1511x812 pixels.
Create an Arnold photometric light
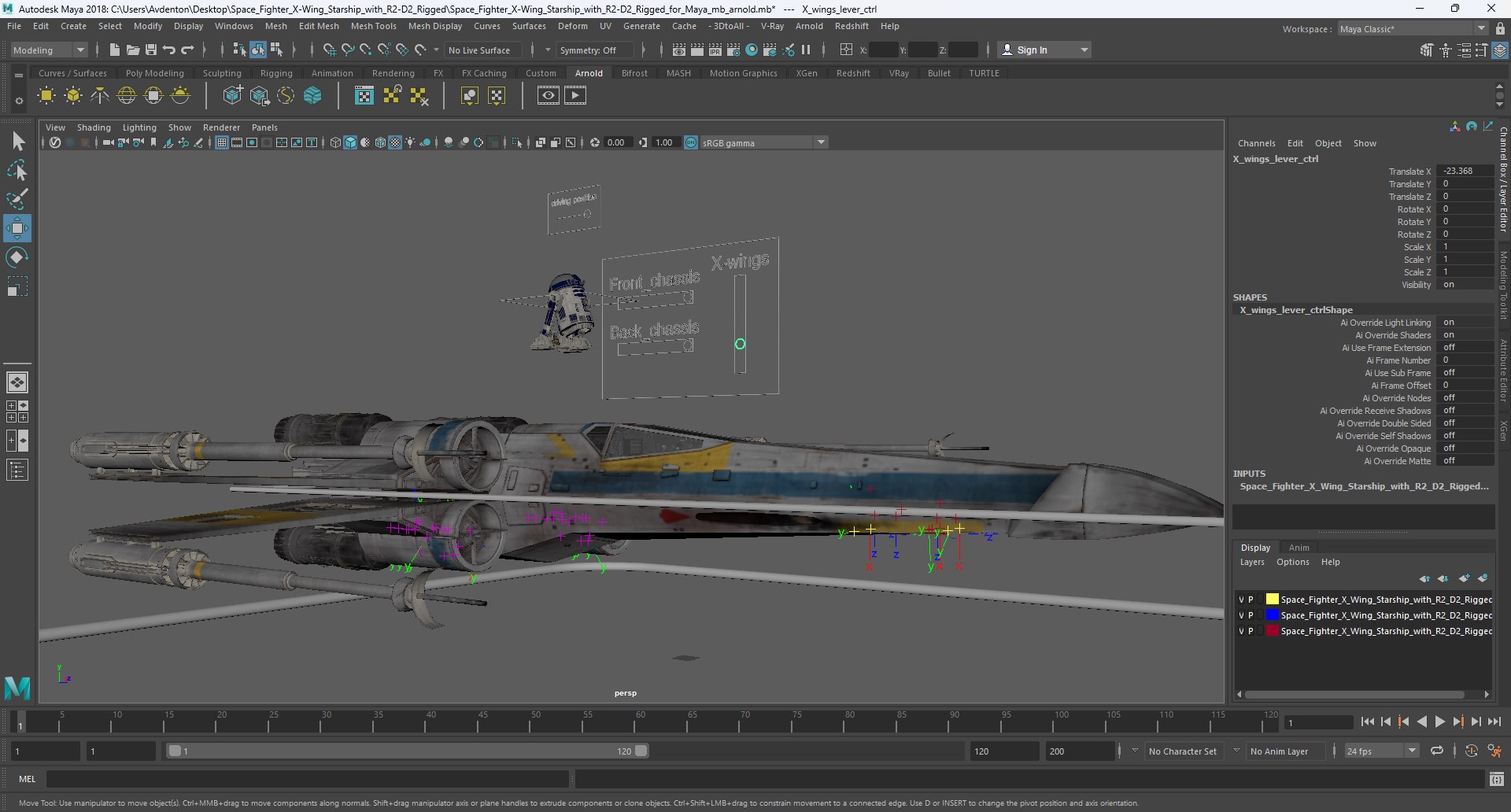100,96
